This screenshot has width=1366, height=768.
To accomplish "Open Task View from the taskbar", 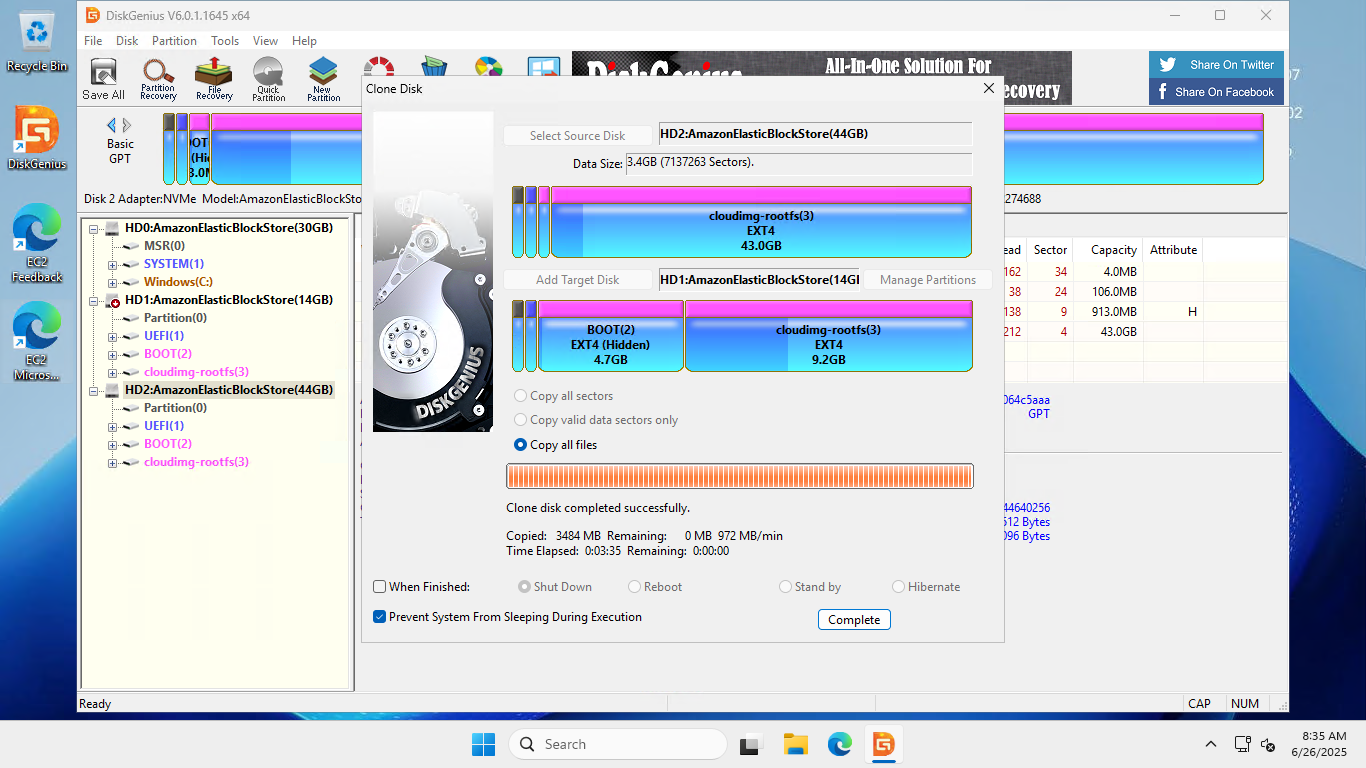I will [x=750, y=744].
